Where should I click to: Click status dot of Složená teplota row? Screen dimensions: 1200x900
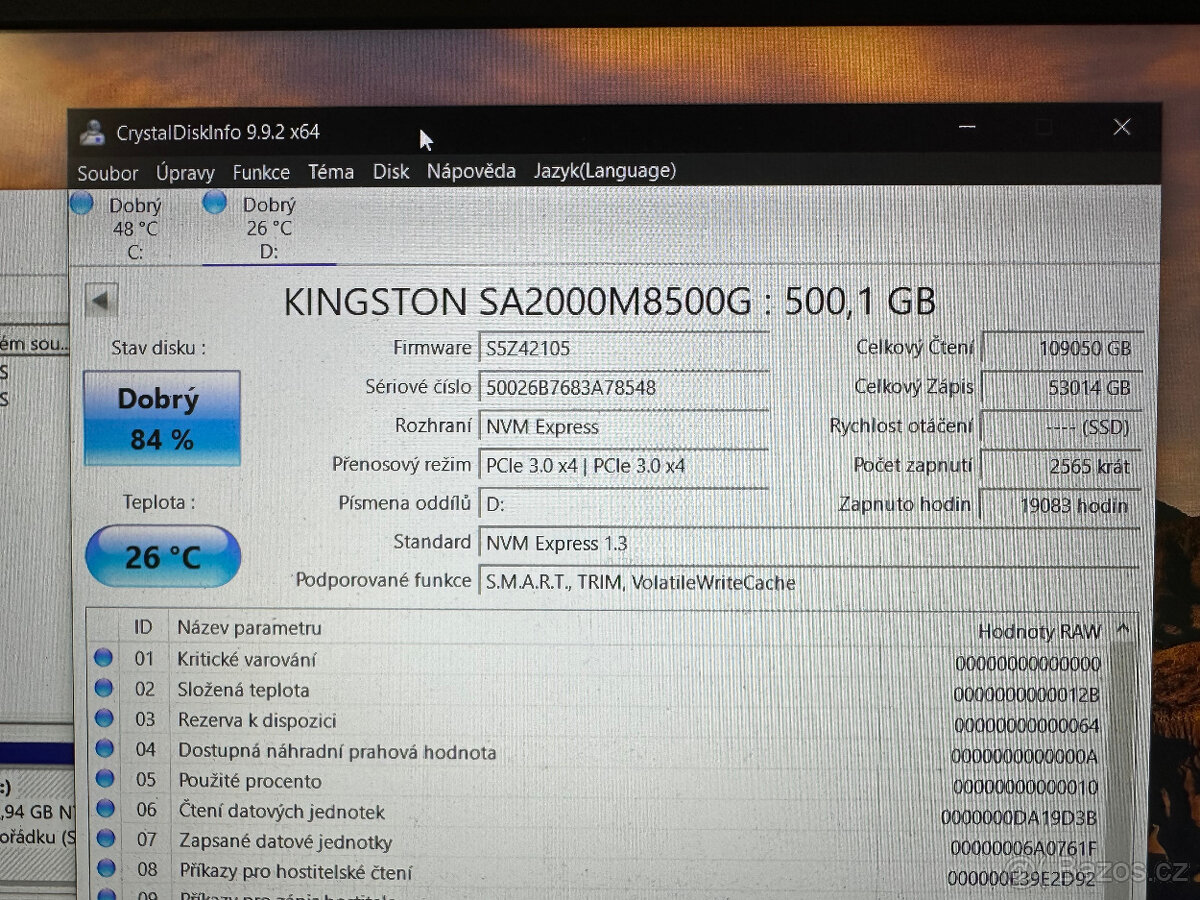click(103, 688)
